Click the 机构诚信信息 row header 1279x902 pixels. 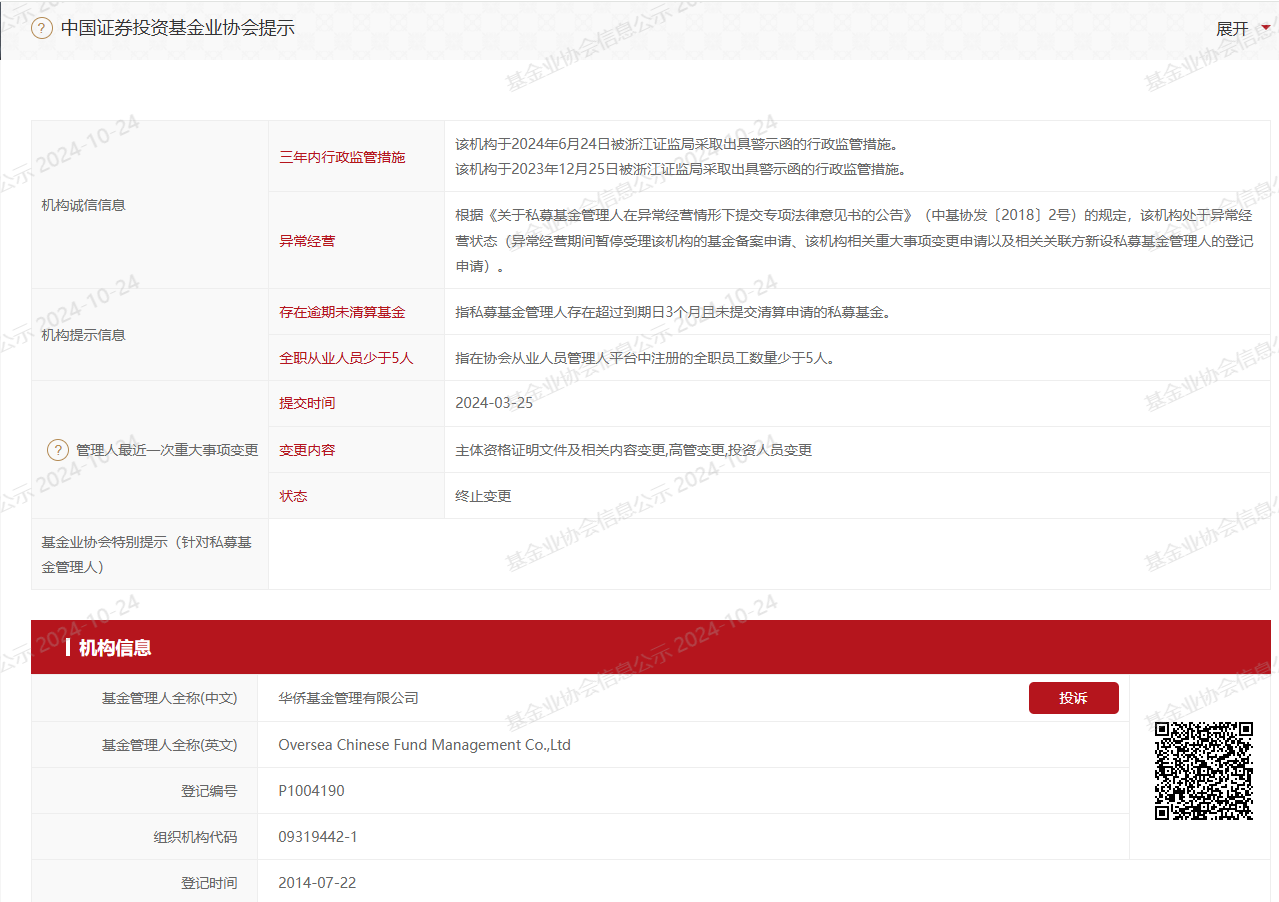[x=83, y=205]
